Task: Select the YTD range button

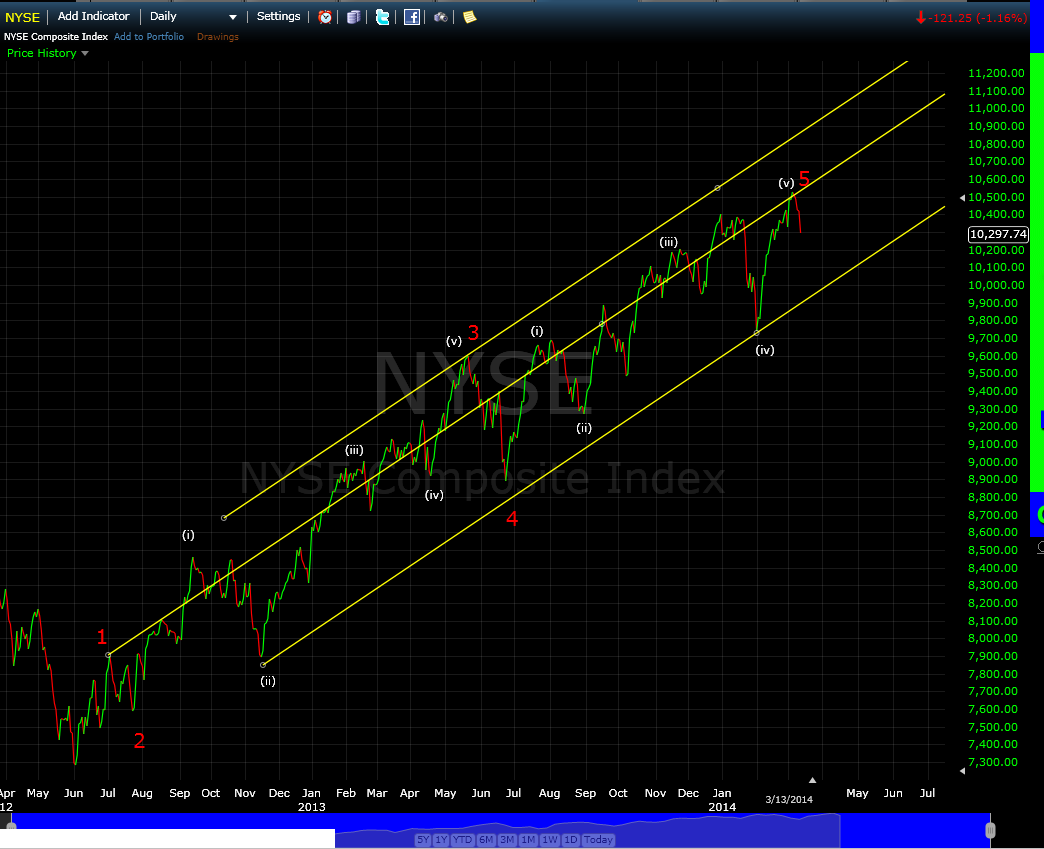Action: [x=462, y=840]
